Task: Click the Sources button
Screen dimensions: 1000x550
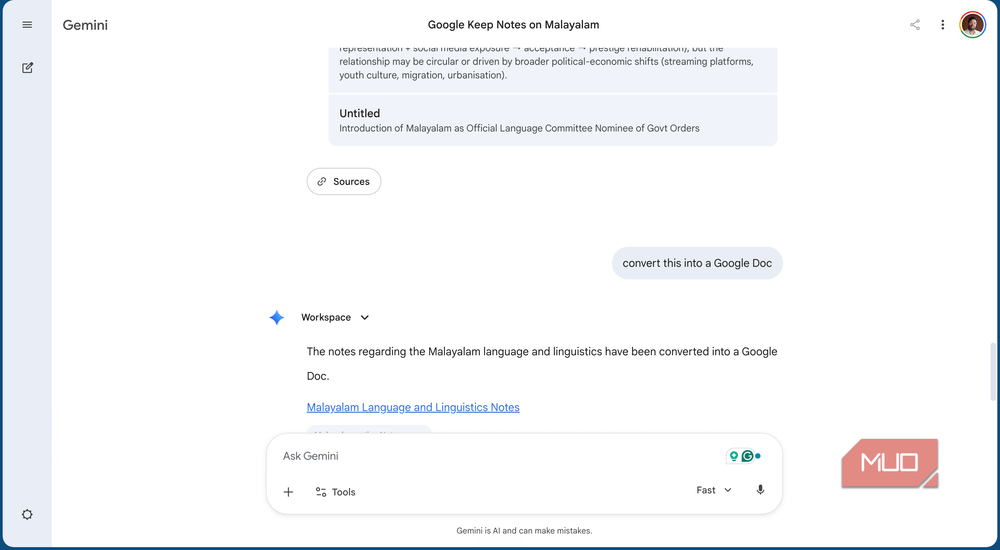Action: (344, 182)
